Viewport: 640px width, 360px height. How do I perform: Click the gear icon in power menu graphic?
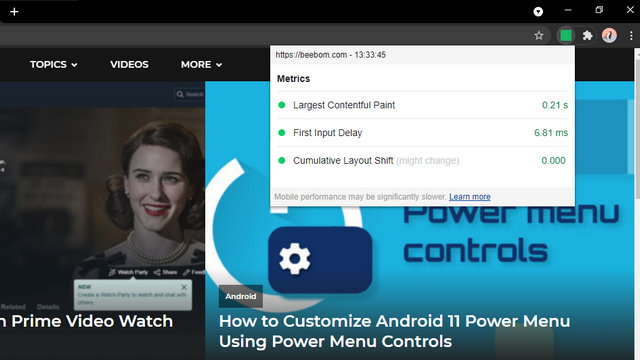click(x=295, y=258)
